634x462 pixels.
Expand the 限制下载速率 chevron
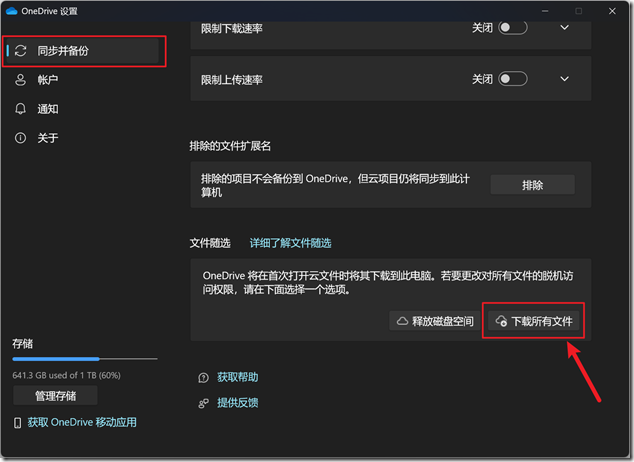(564, 27)
